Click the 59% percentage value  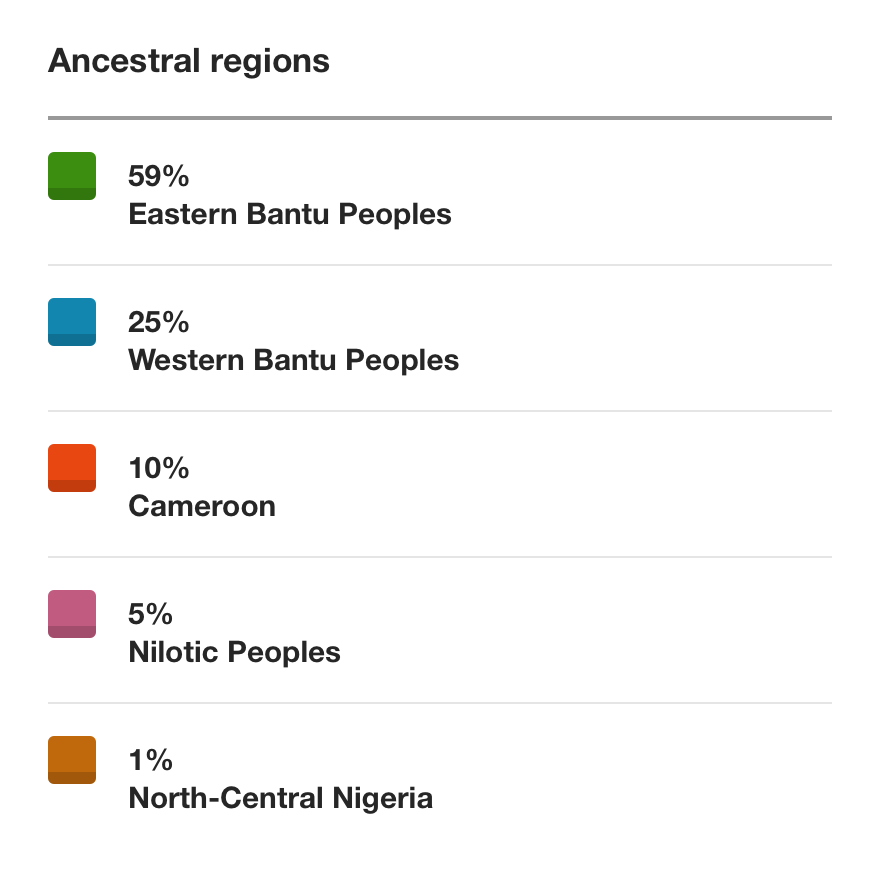(158, 176)
